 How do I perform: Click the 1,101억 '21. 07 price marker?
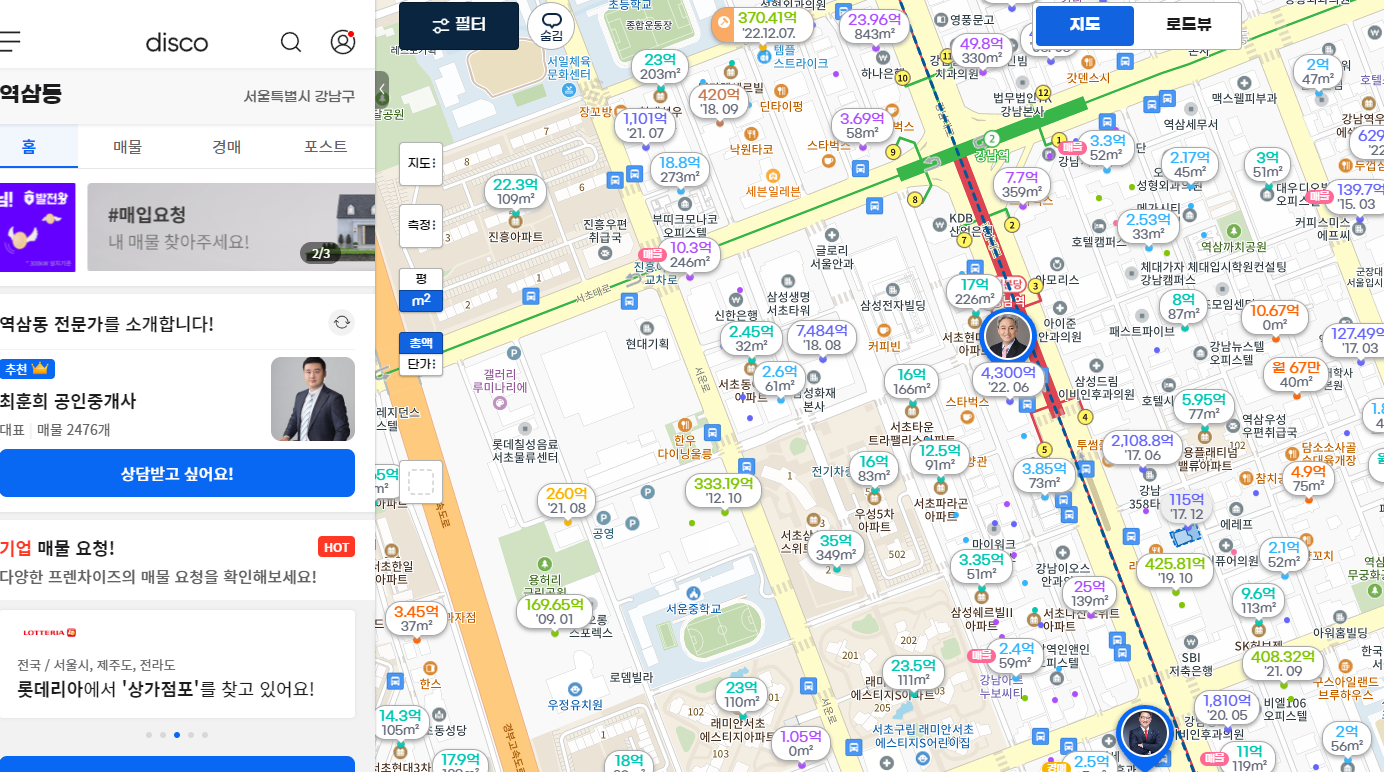coord(645,125)
